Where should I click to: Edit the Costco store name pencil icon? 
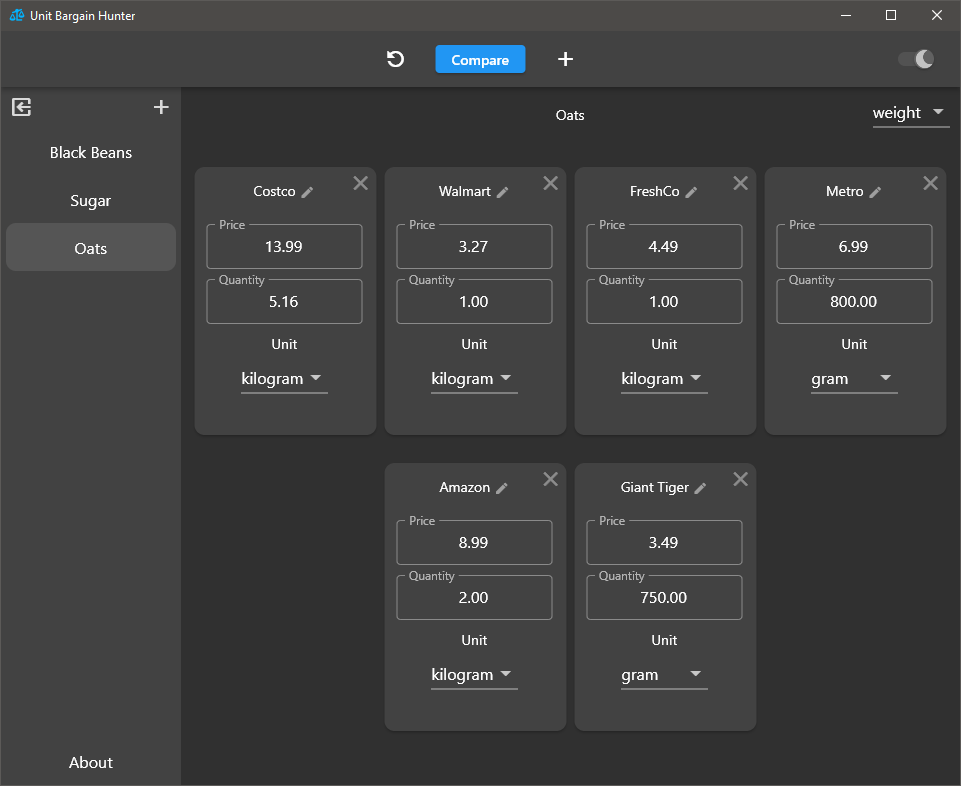[308, 193]
